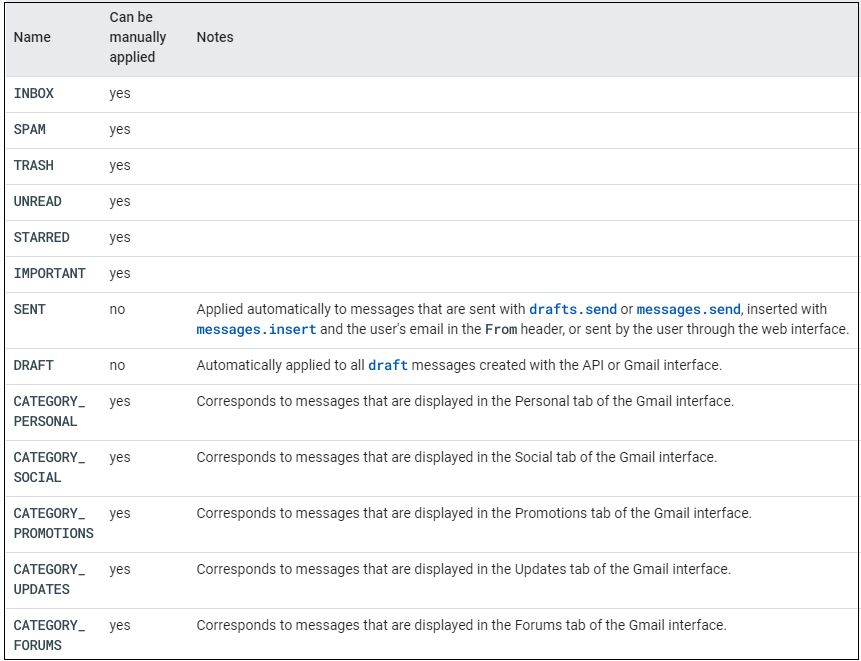The height and width of the screenshot is (661, 861).
Task: Select the SPAM label name
Action: [30, 129]
